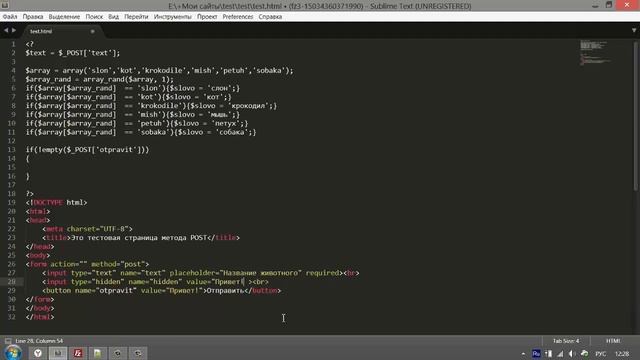
Task: Open the Правка menu
Action: [x=33, y=17]
